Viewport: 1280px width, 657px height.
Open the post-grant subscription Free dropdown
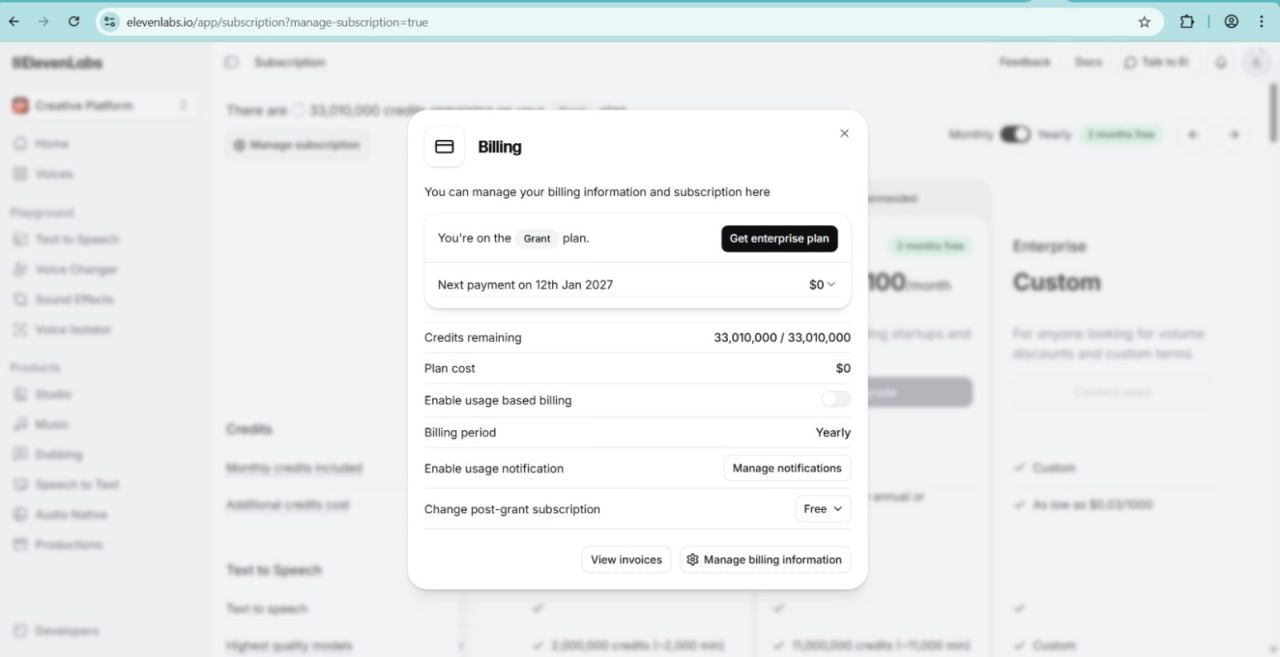point(823,509)
